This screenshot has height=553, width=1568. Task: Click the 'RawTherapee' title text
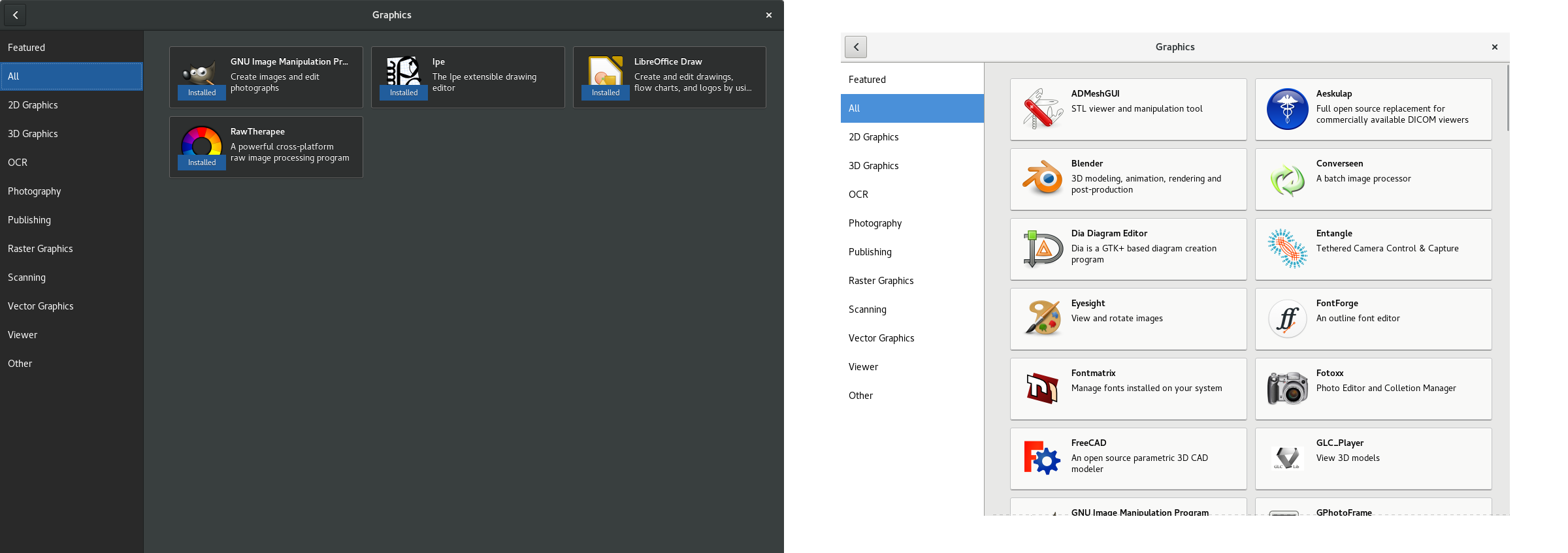257,131
